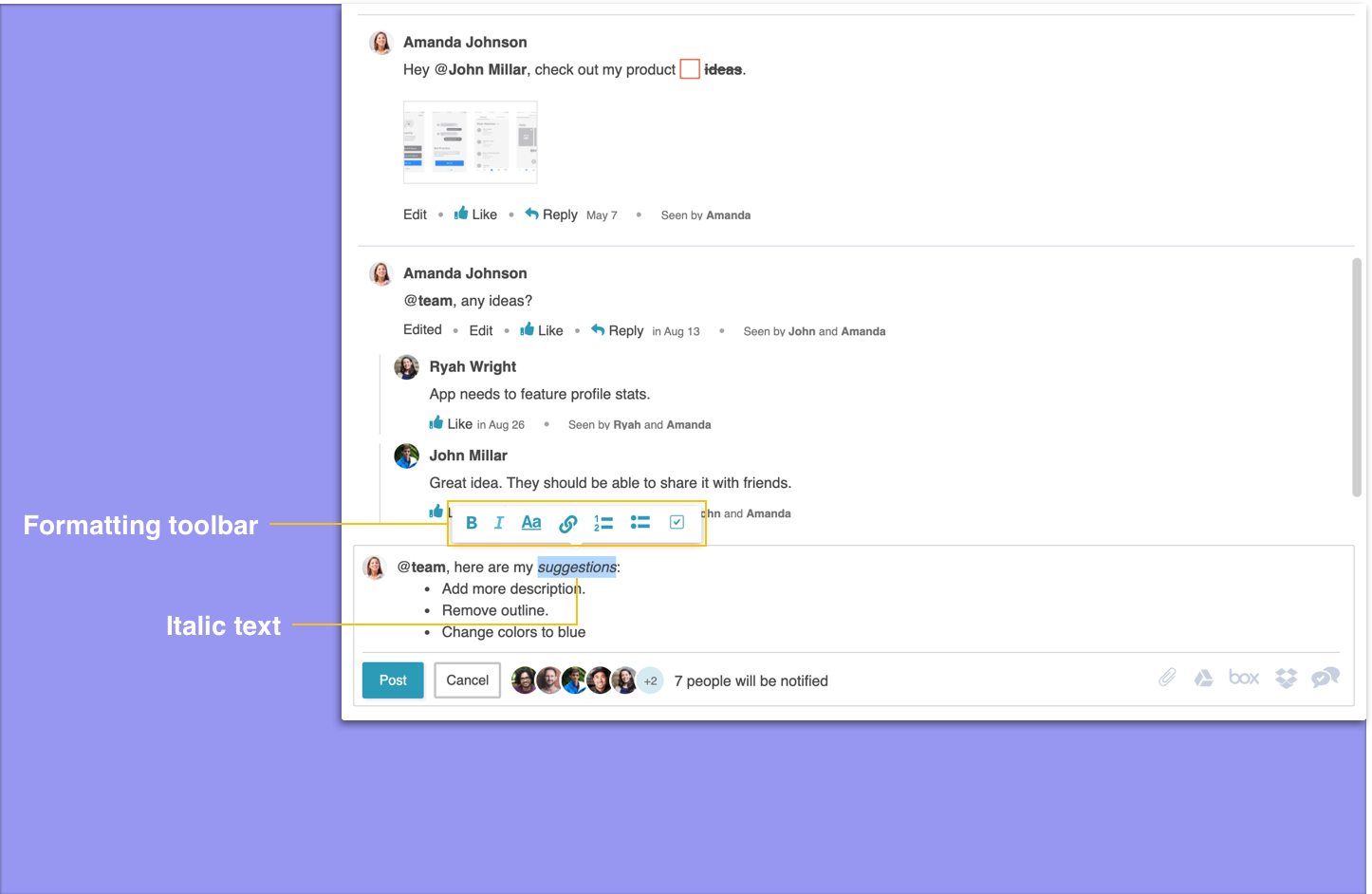Toggle bulleted list formatting
This screenshot has width=1372, height=894.
point(640,522)
